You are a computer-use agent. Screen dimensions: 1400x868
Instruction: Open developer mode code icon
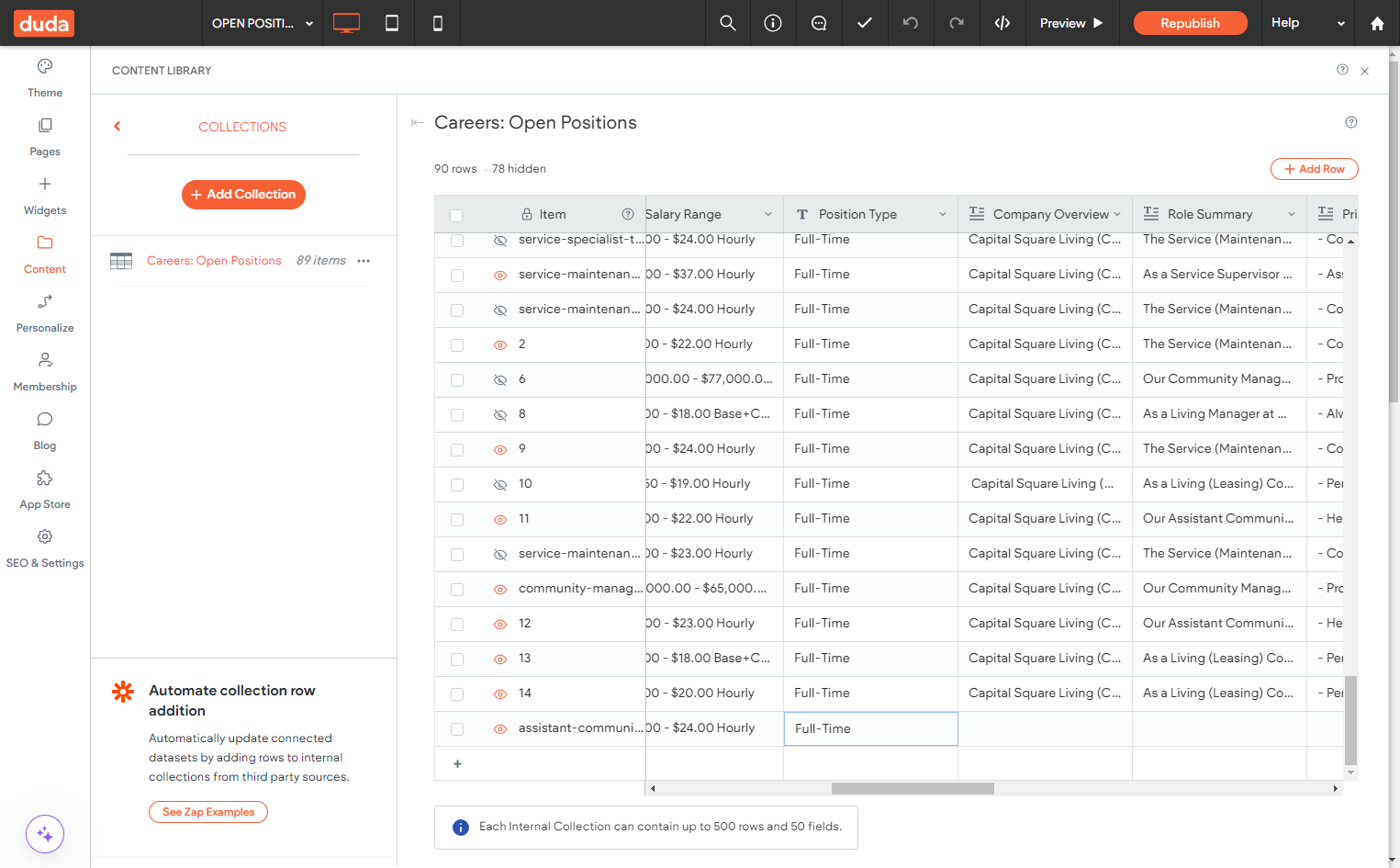(x=1002, y=23)
